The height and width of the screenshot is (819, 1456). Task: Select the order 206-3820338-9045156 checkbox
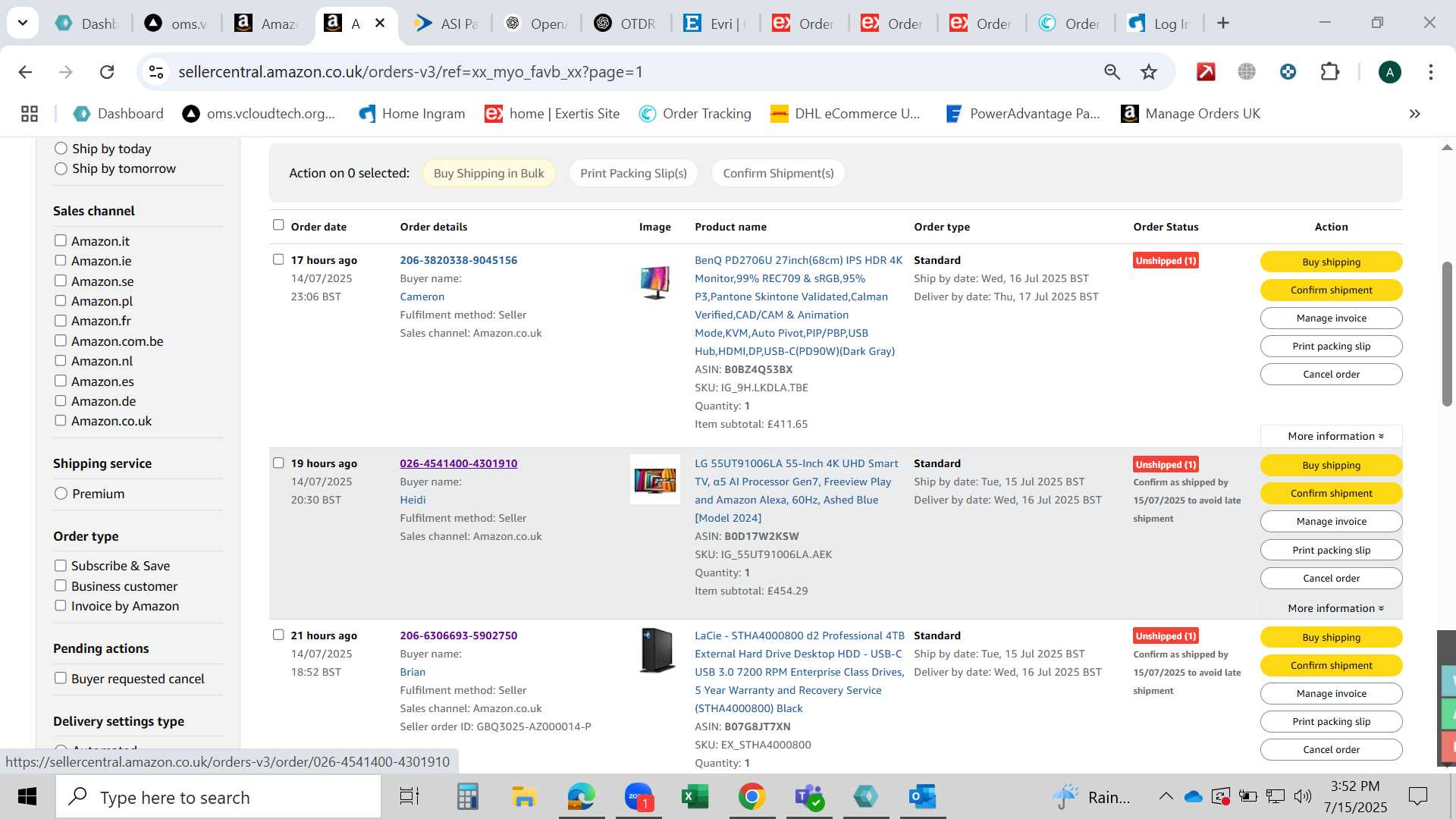(278, 259)
